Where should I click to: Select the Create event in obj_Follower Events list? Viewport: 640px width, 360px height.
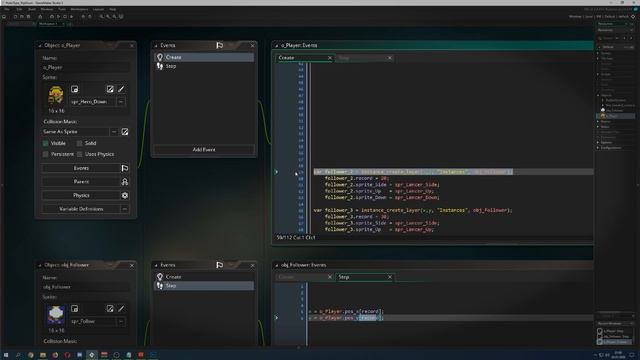(204, 277)
